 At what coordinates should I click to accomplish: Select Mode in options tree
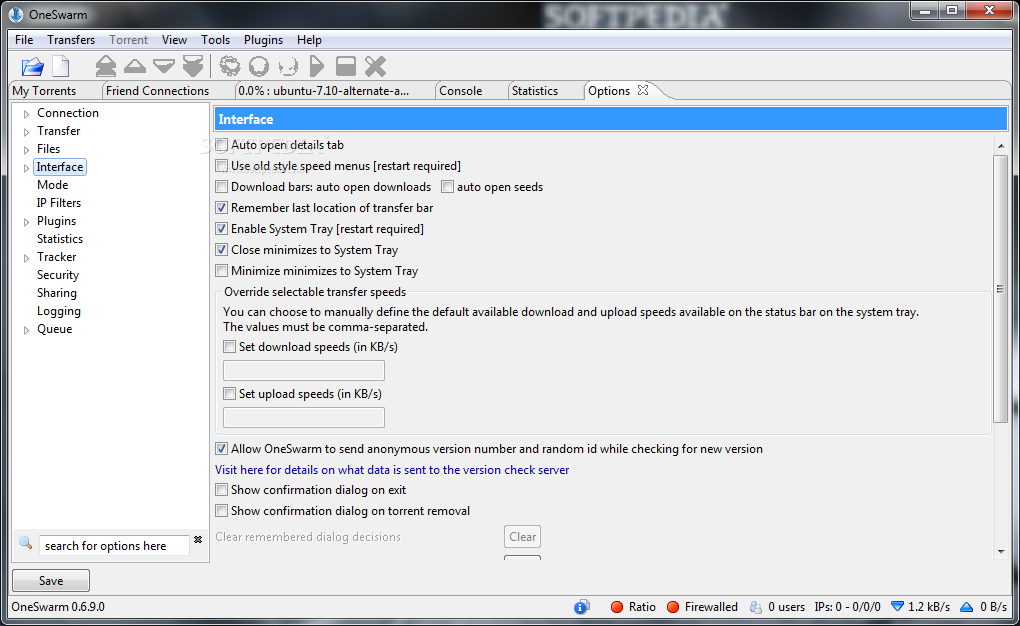coord(53,185)
